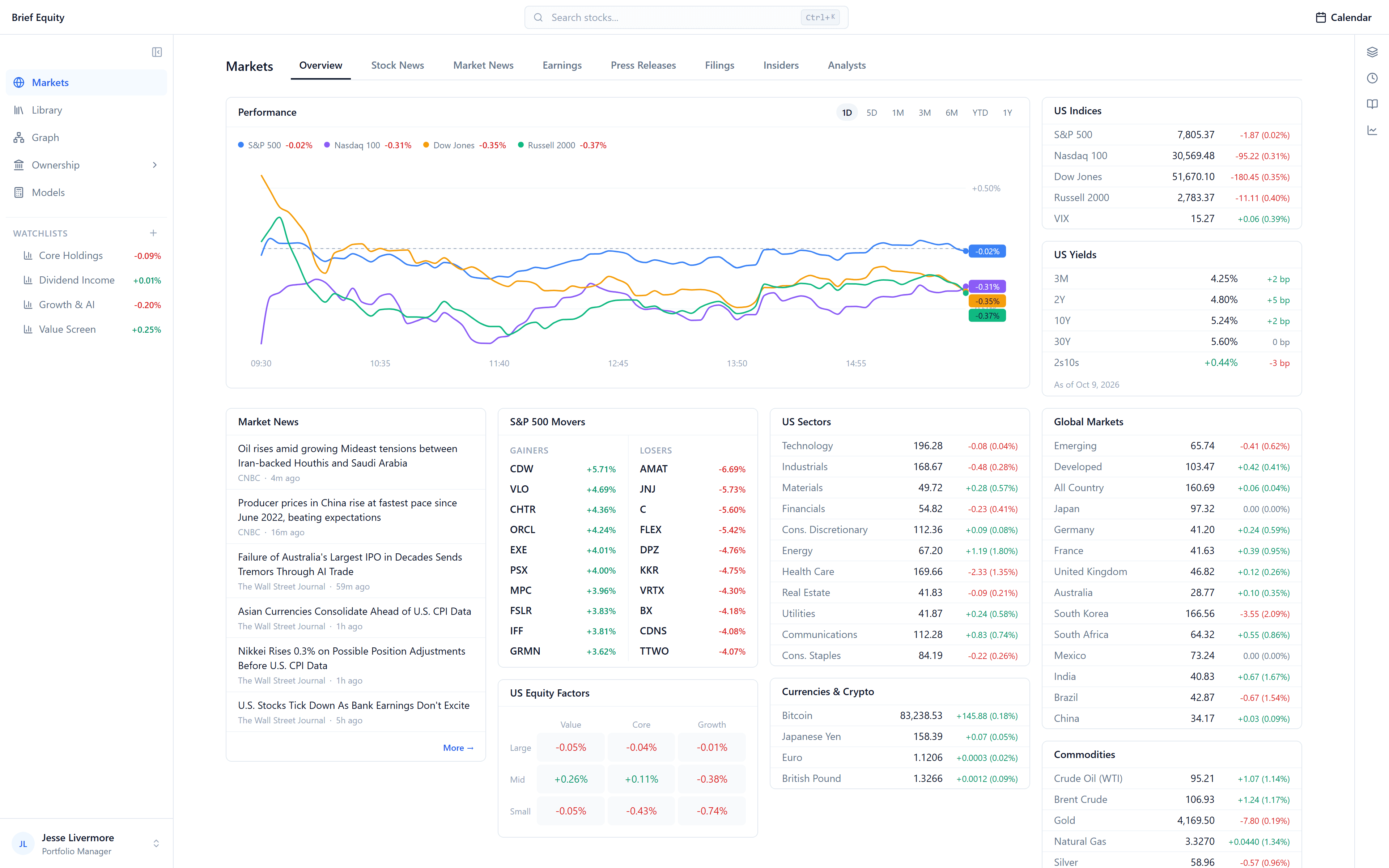Click the Markets globe icon
The height and width of the screenshot is (868, 1389).
(x=19, y=83)
